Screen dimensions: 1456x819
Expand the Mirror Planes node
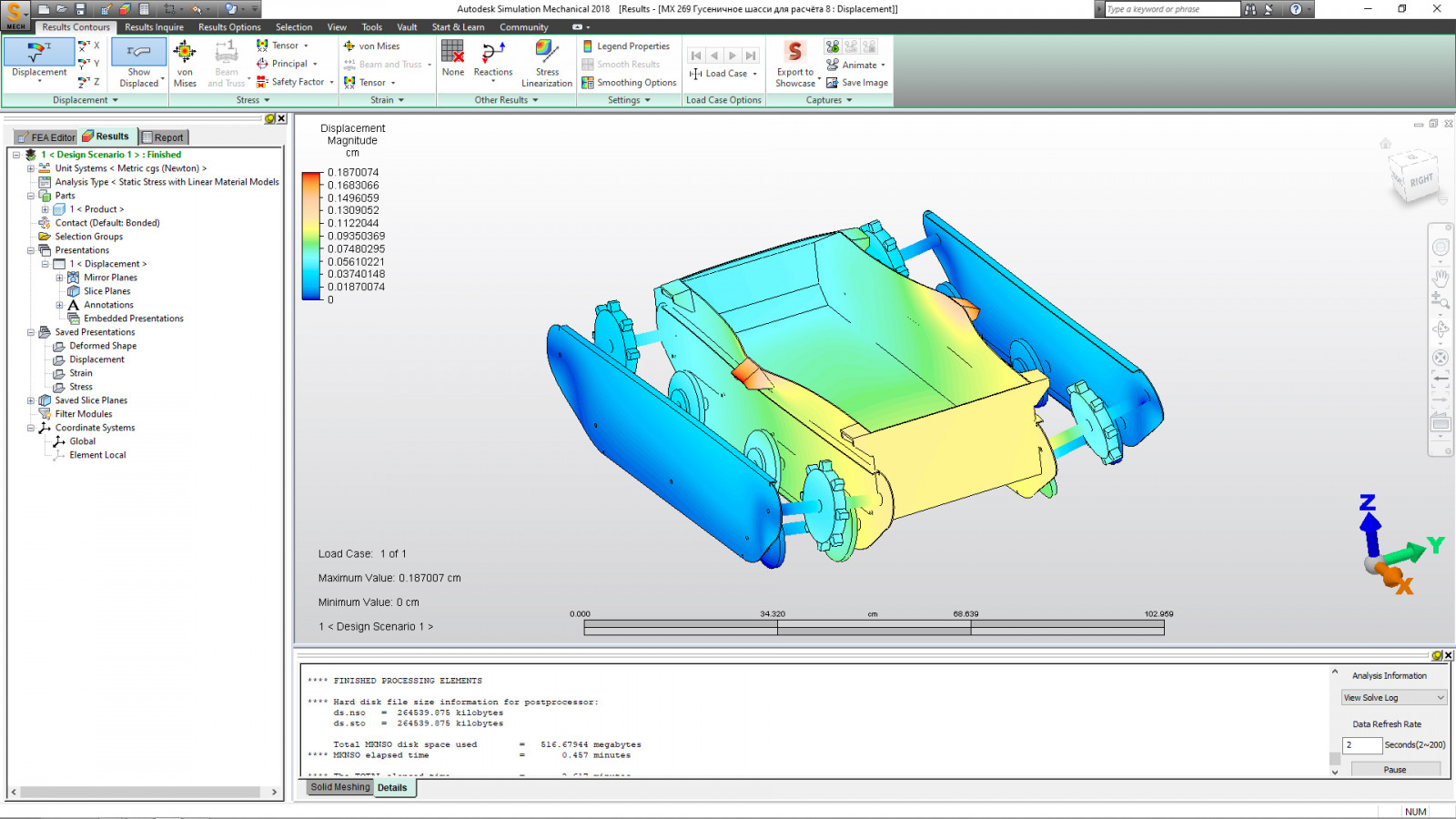(x=60, y=278)
